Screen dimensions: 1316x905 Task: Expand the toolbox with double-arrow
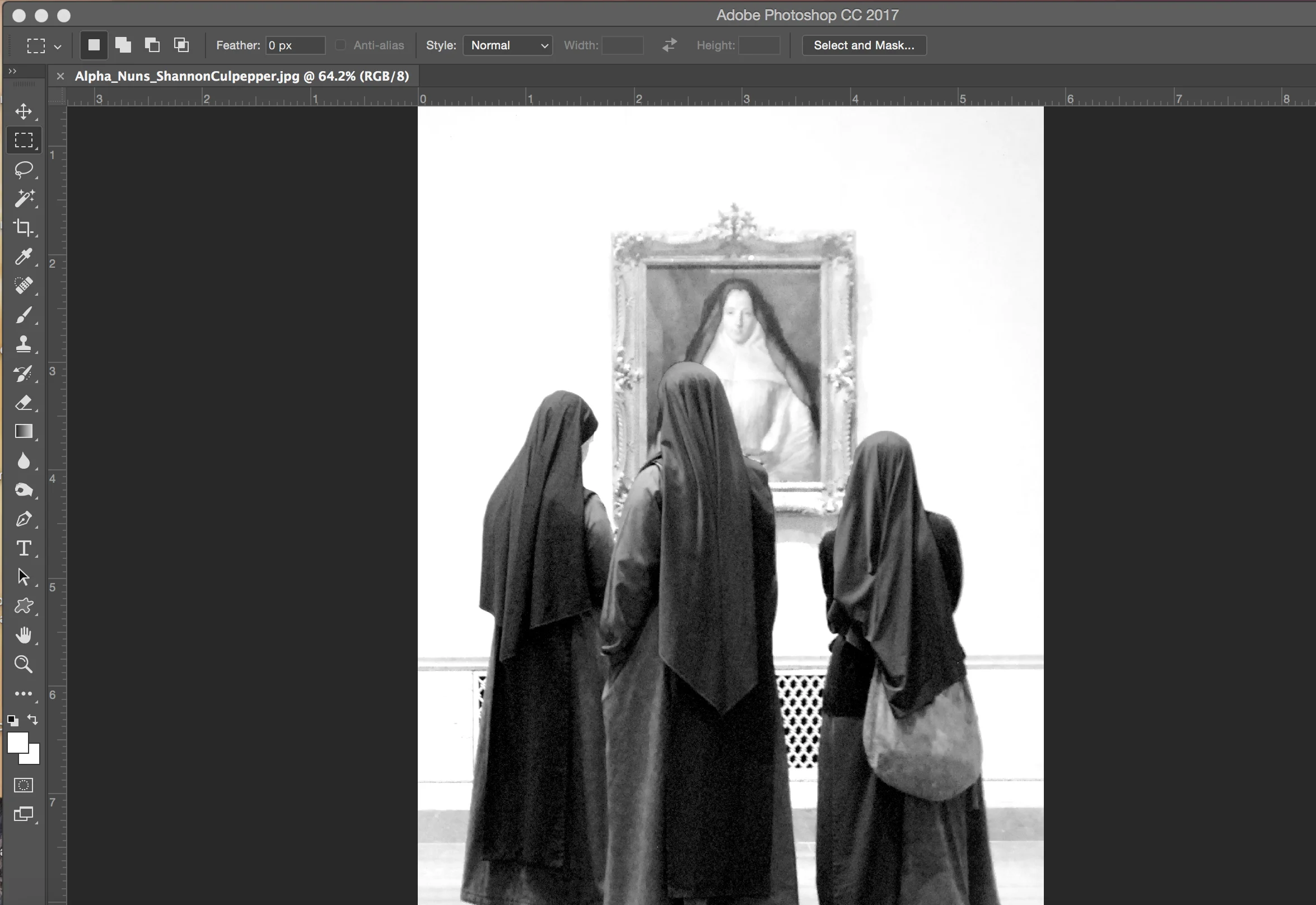[x=12, y=71]
